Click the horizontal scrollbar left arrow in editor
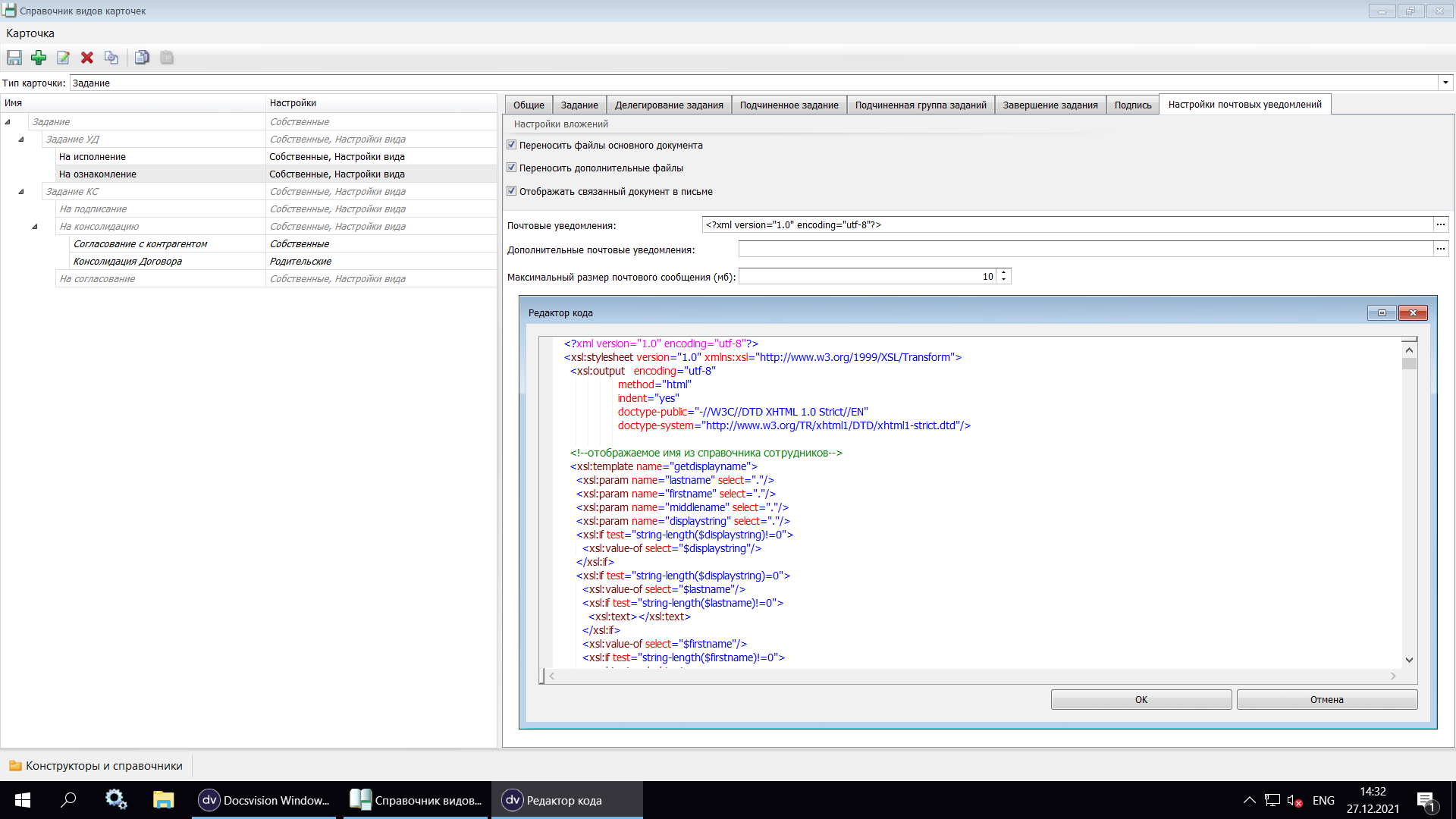Image resolution: width=1456 pixels, height=819 pixels. point(552,676)
